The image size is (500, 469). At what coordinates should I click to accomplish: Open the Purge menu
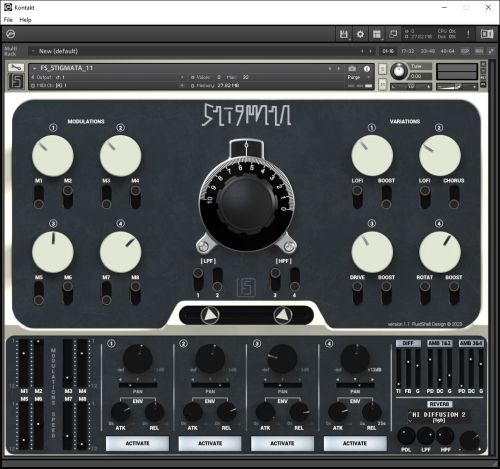[x=358, y=77]
